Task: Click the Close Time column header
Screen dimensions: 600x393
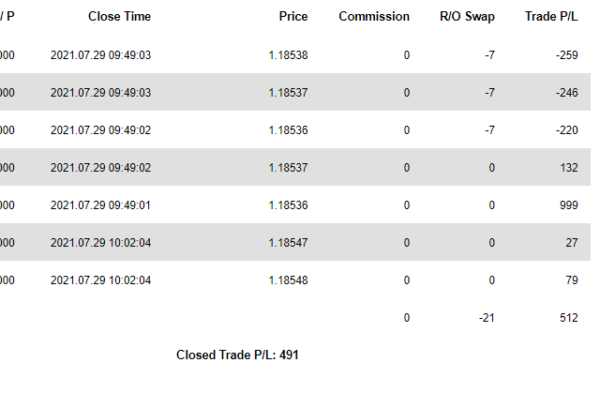Action: 119,16
